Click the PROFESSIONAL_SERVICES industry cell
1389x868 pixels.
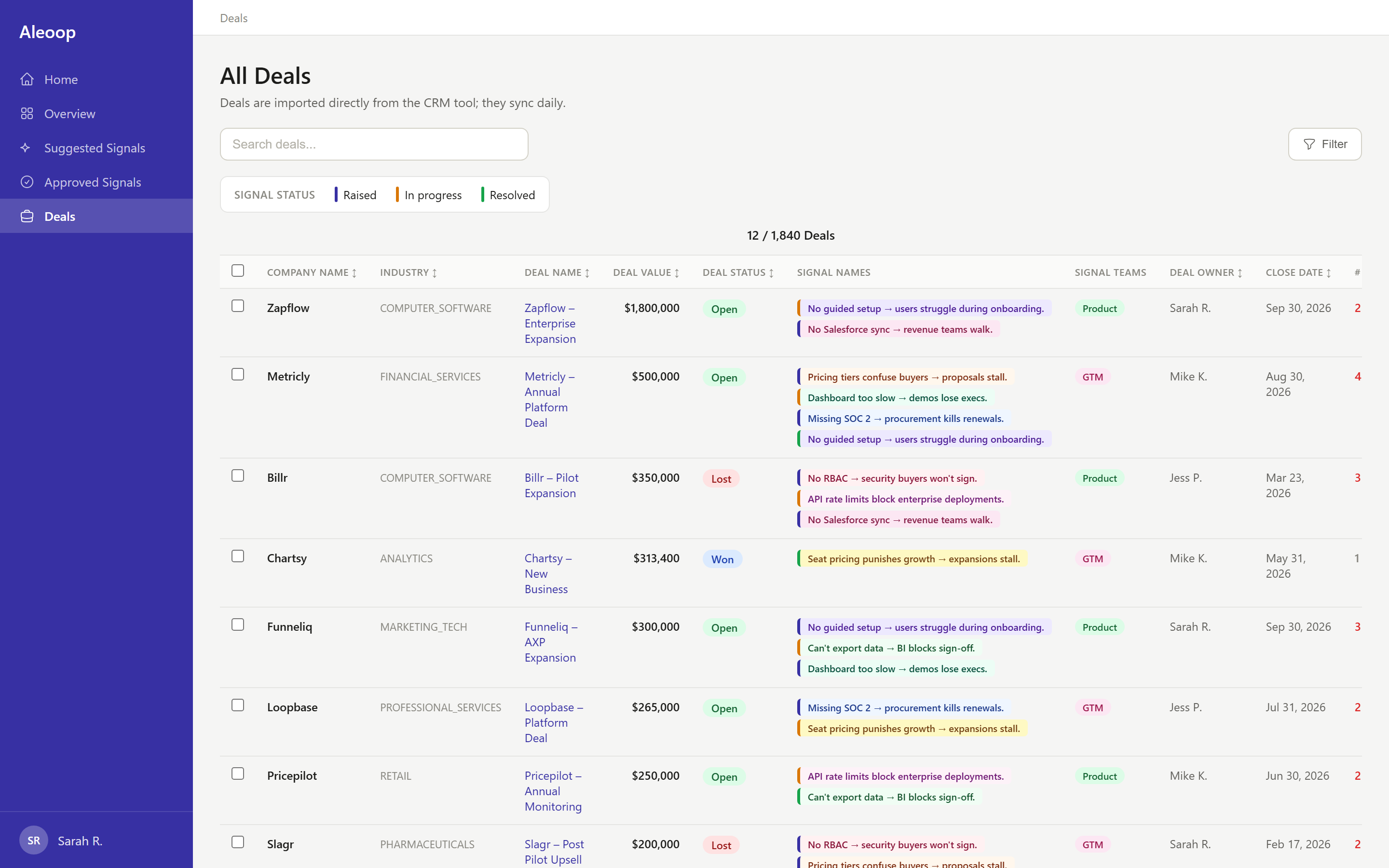440,707
